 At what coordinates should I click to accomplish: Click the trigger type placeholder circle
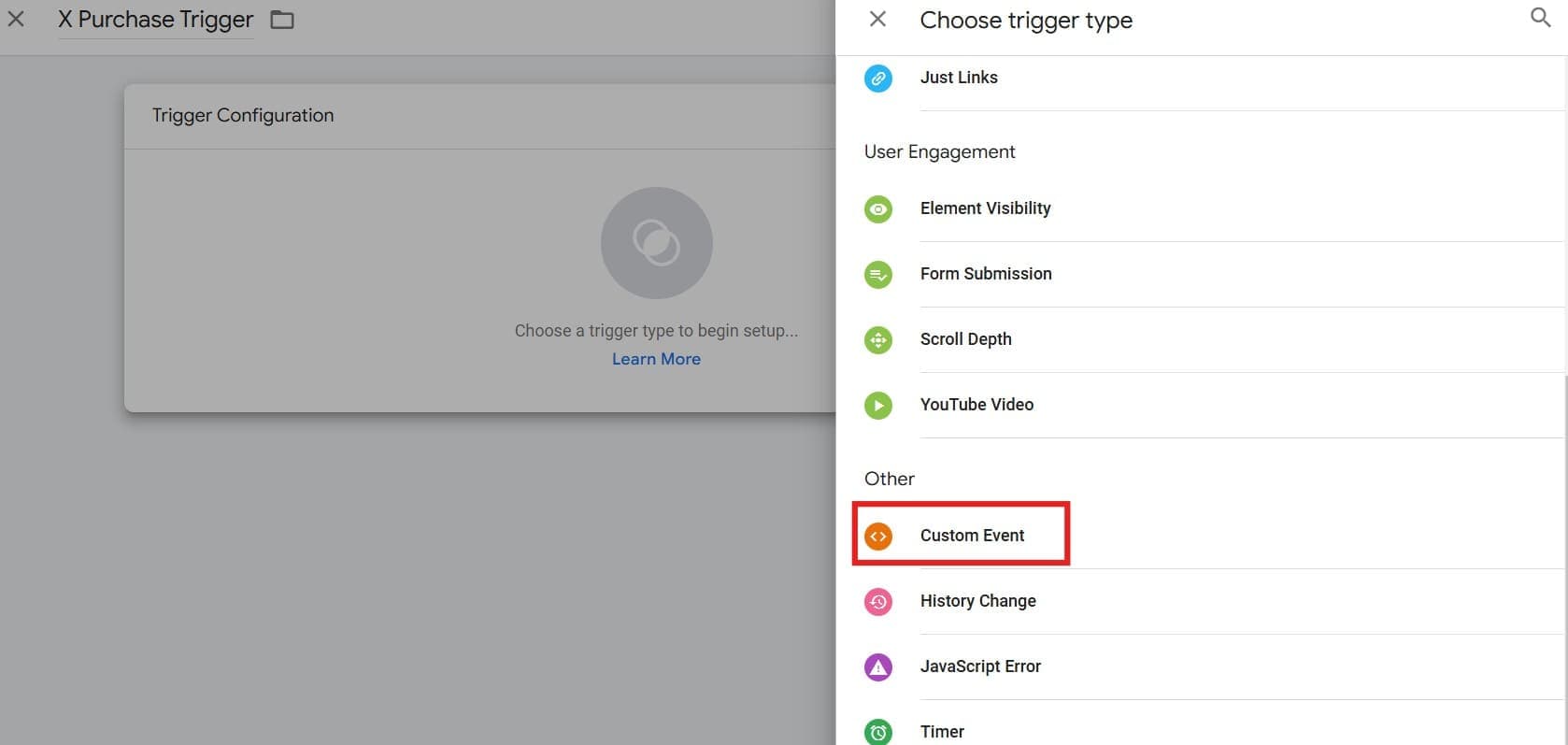pos(656,243)
